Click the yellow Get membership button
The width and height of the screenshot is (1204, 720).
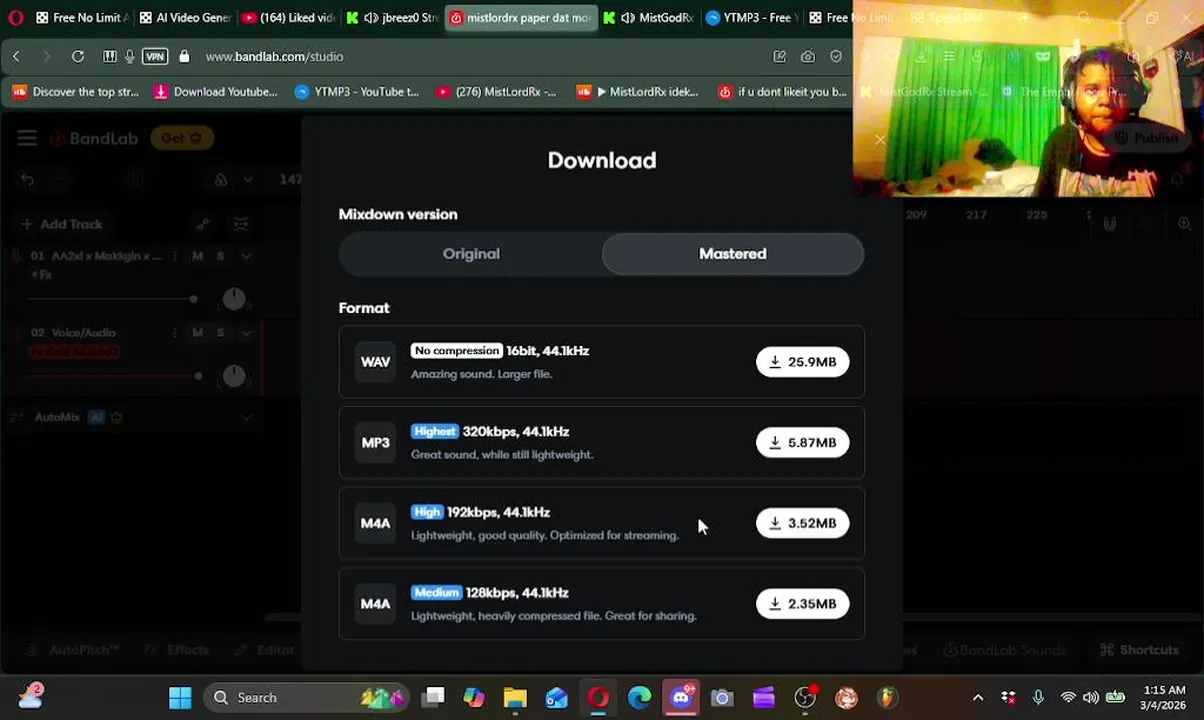181,138
